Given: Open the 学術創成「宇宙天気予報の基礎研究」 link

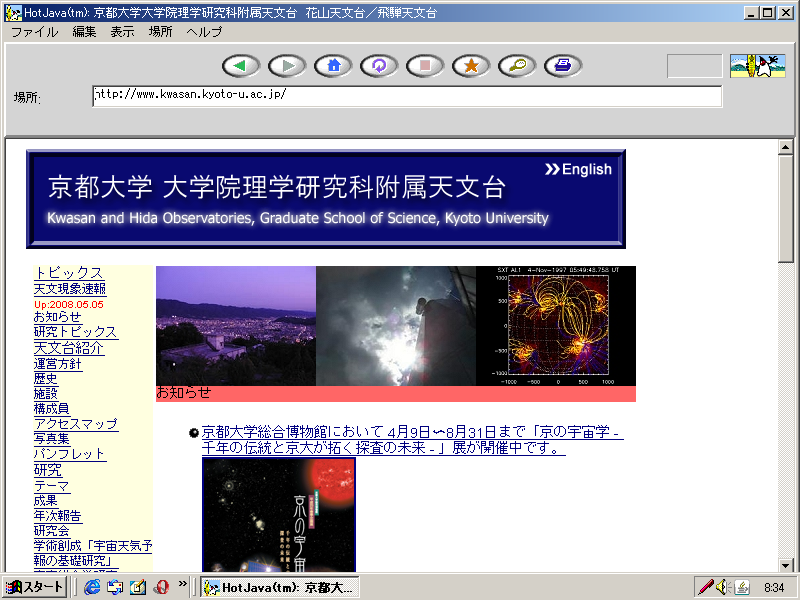Looking at the screenshot, I should click(93, 554).
